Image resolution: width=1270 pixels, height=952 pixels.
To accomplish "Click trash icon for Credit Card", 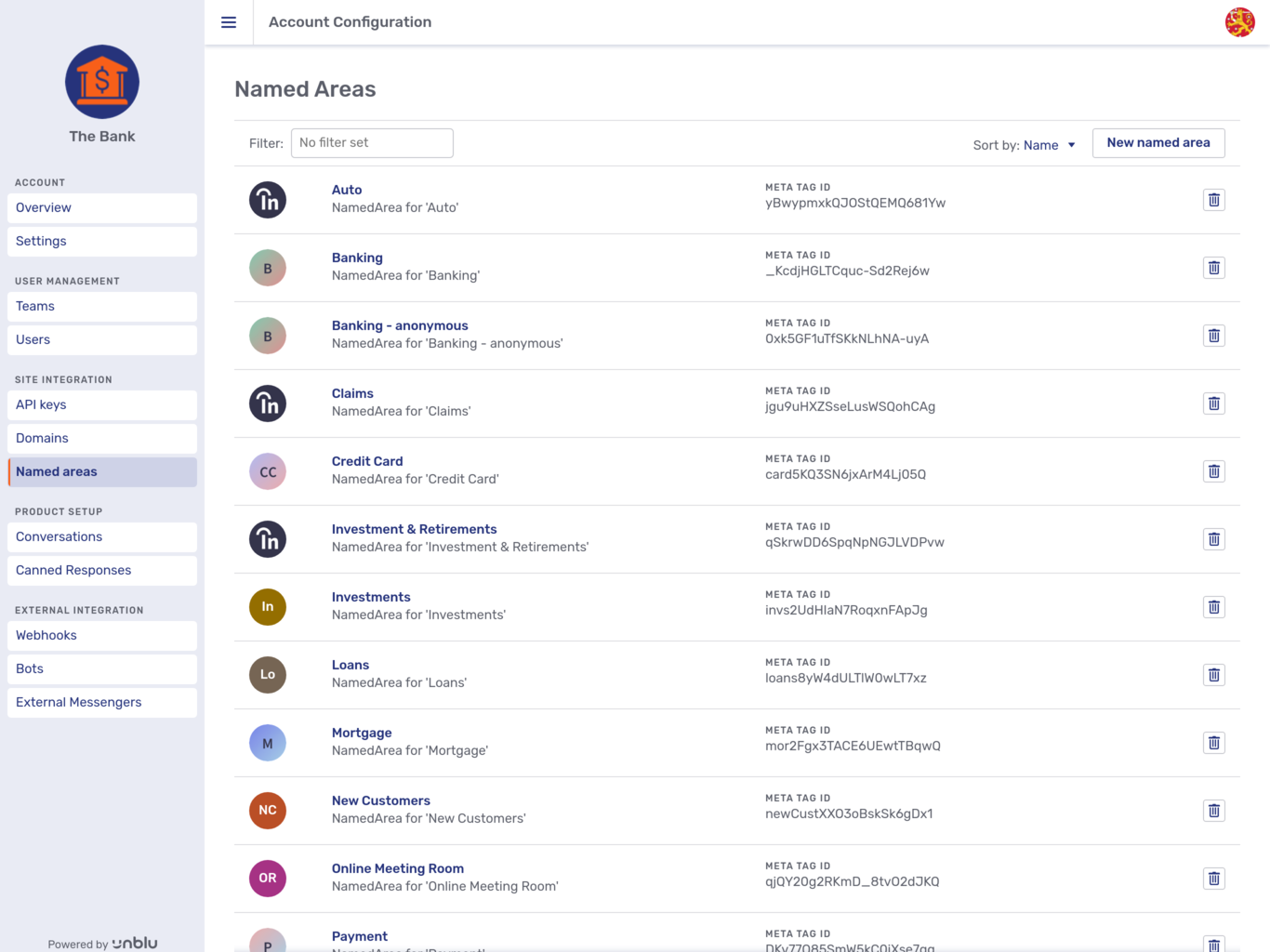I will pyautogui.click(x=1213, y=471).
